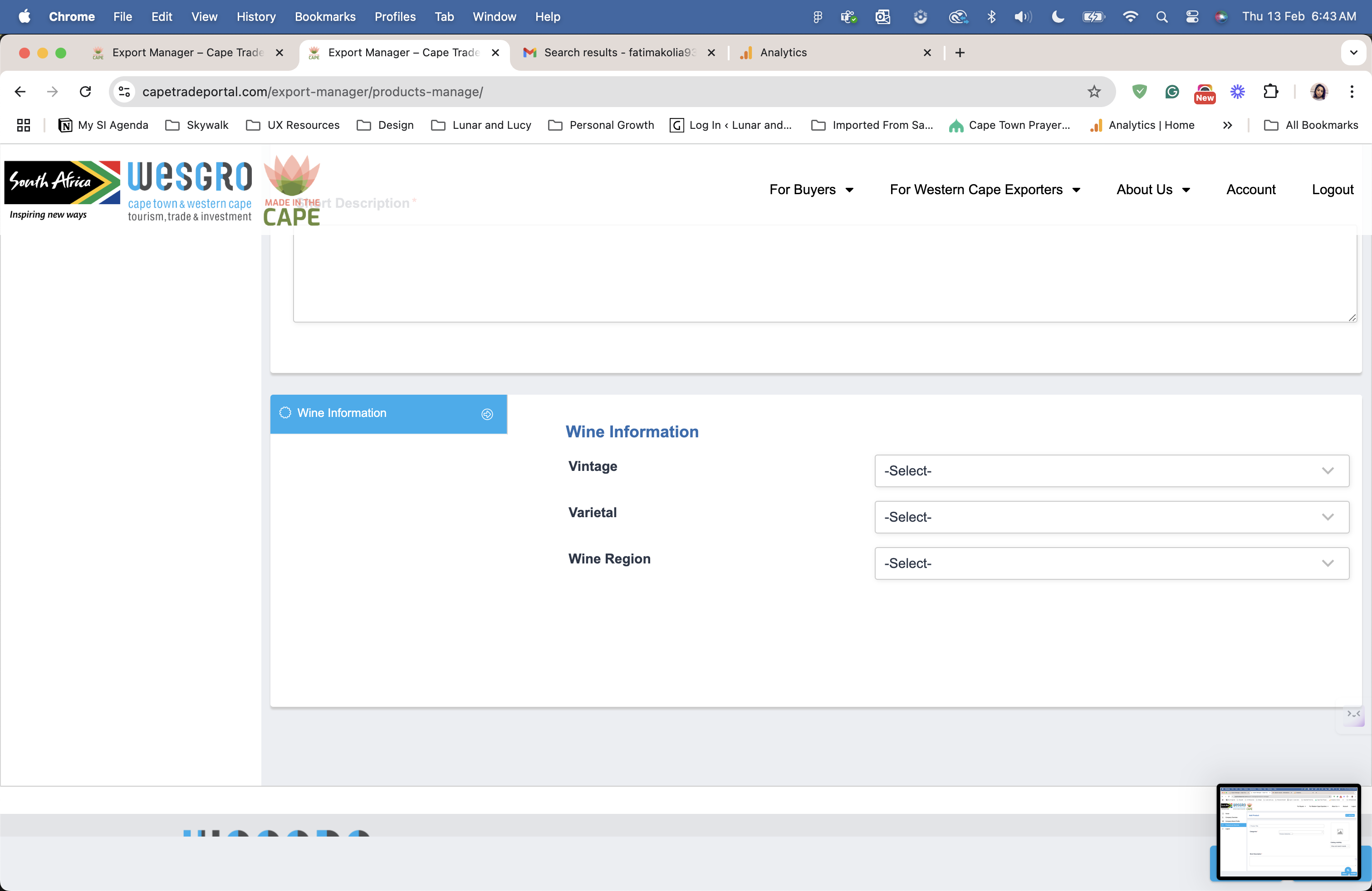Click the browser forward arrow
Viewport: 1372px width, 891px height.
(x=53, y=92)
